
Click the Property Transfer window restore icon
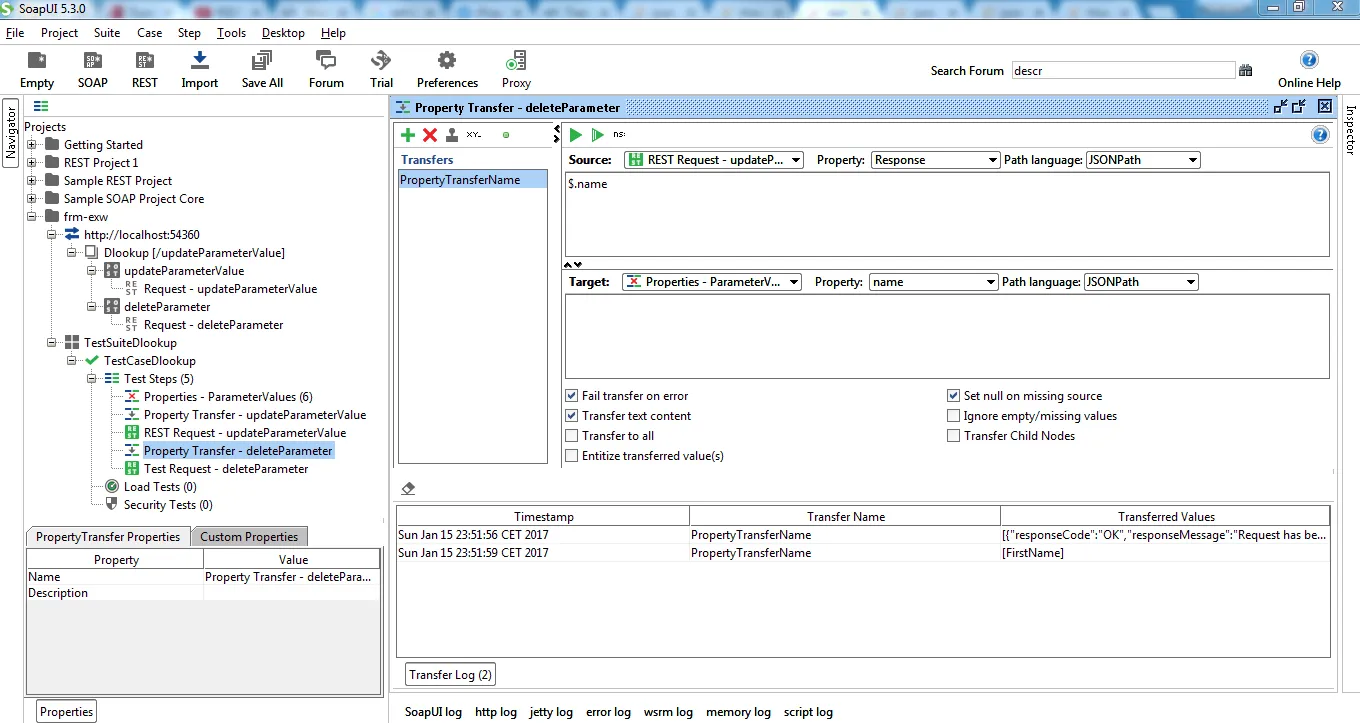[x=1300, y=106]
